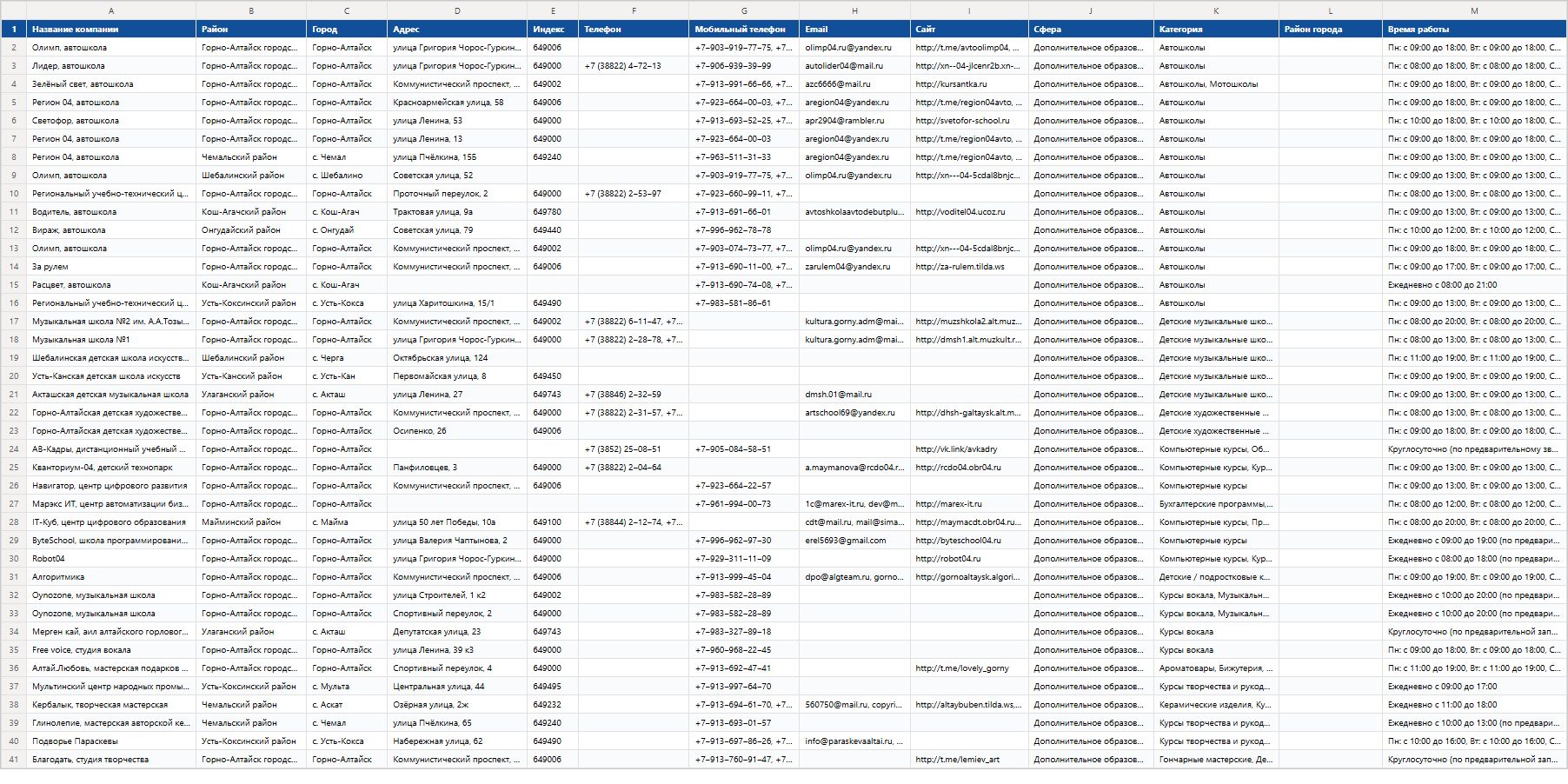Select column H by its letter header
1568x784 pixels.
coord(854,10)
